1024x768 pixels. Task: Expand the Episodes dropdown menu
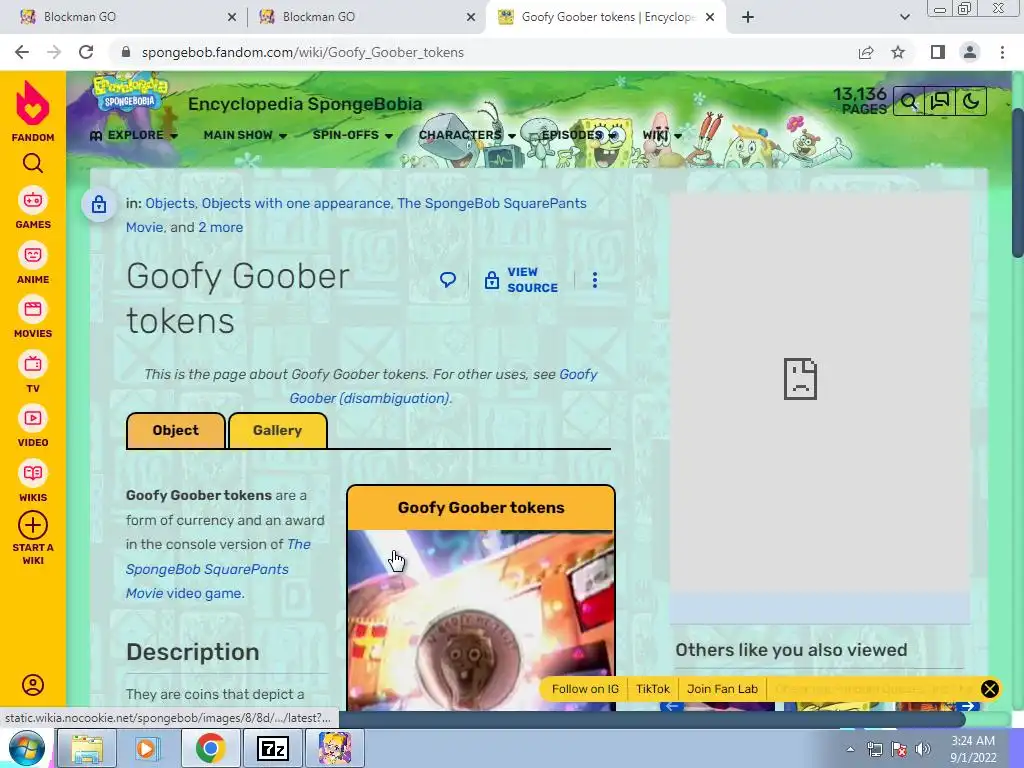point(578,135)
